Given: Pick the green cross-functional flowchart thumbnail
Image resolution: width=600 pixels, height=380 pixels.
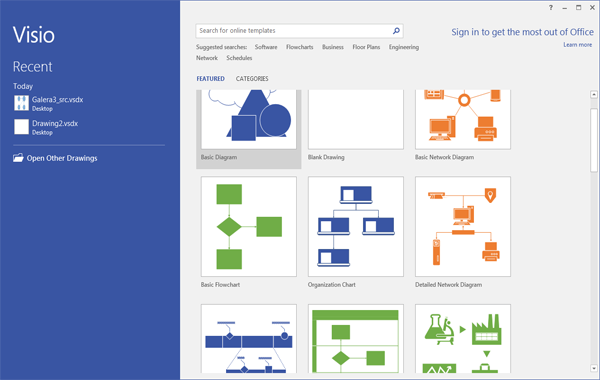Looking at the screenshot, I should [356, 339].
